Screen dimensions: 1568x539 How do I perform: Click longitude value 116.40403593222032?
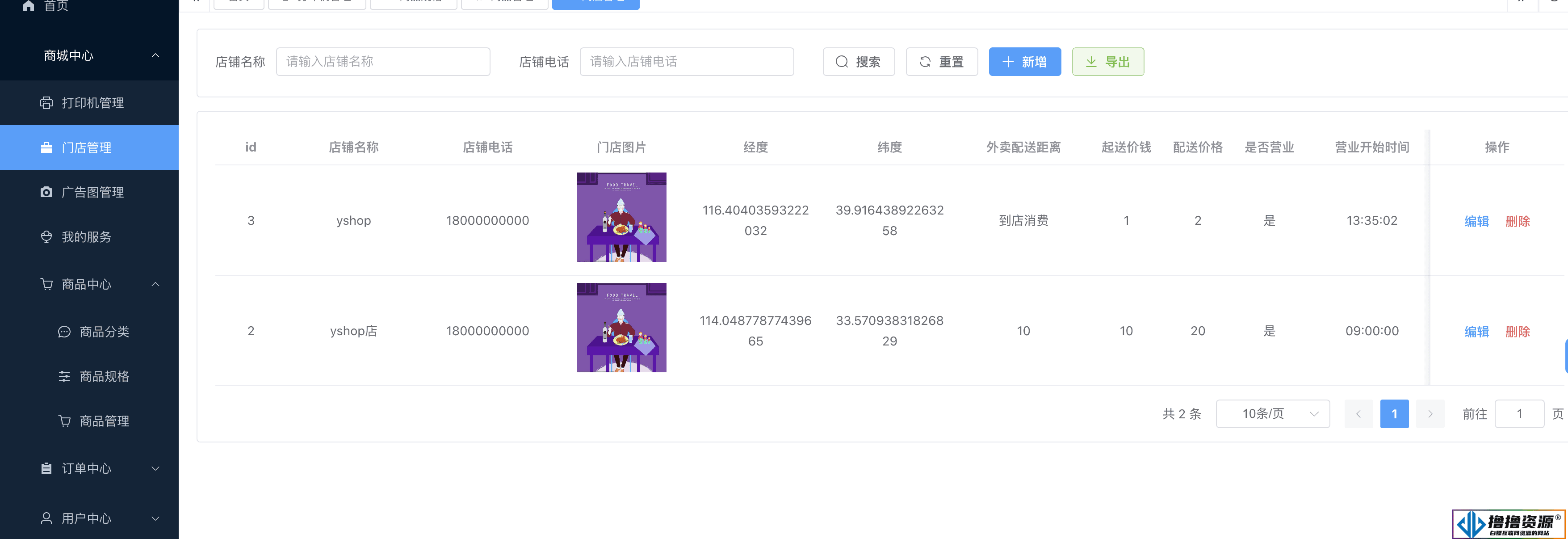[x=755, y=220]
